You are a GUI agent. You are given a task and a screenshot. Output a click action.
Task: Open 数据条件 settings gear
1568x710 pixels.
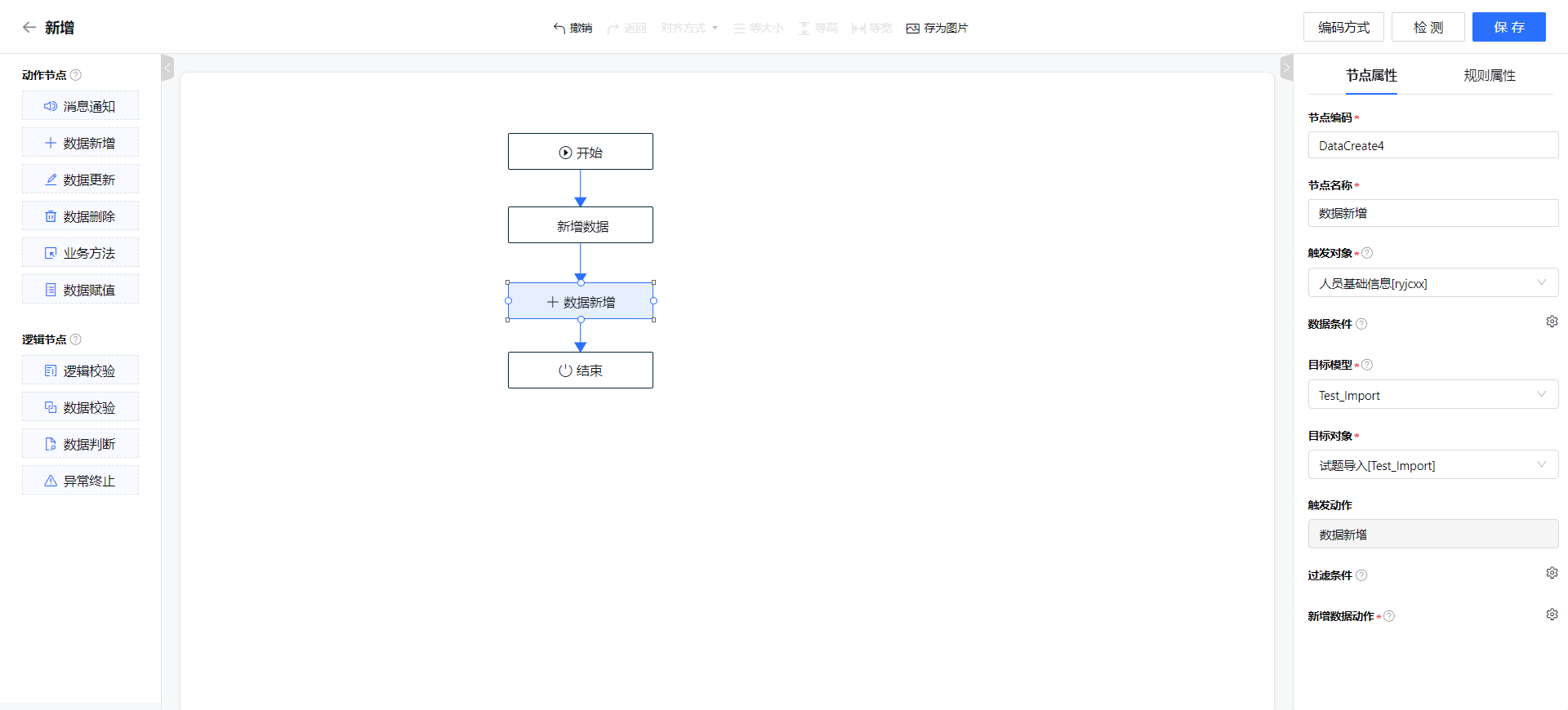click(x=1552, y=322)
